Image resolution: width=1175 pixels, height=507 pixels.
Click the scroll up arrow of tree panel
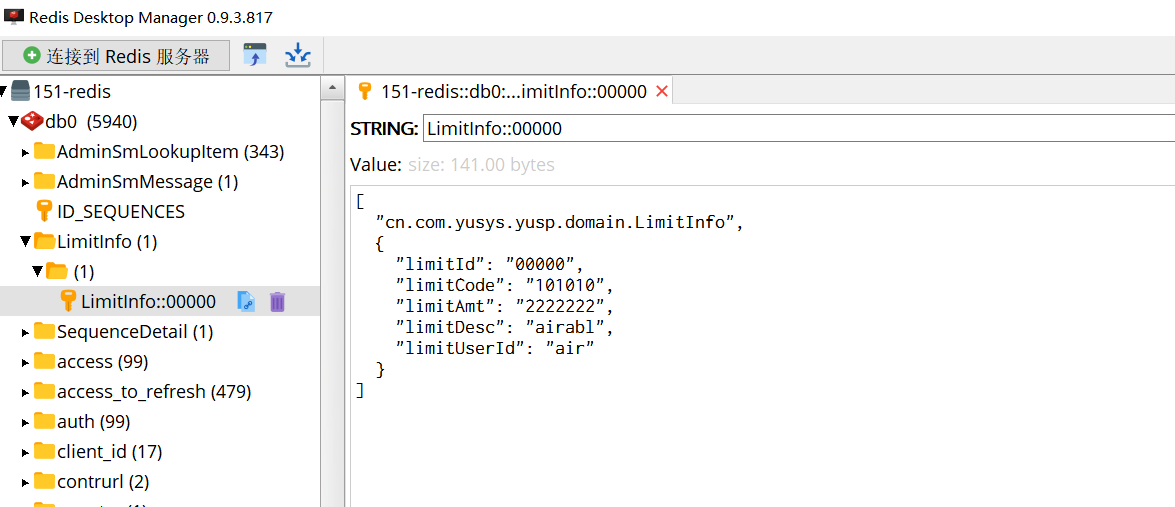(x=332, y=91)
